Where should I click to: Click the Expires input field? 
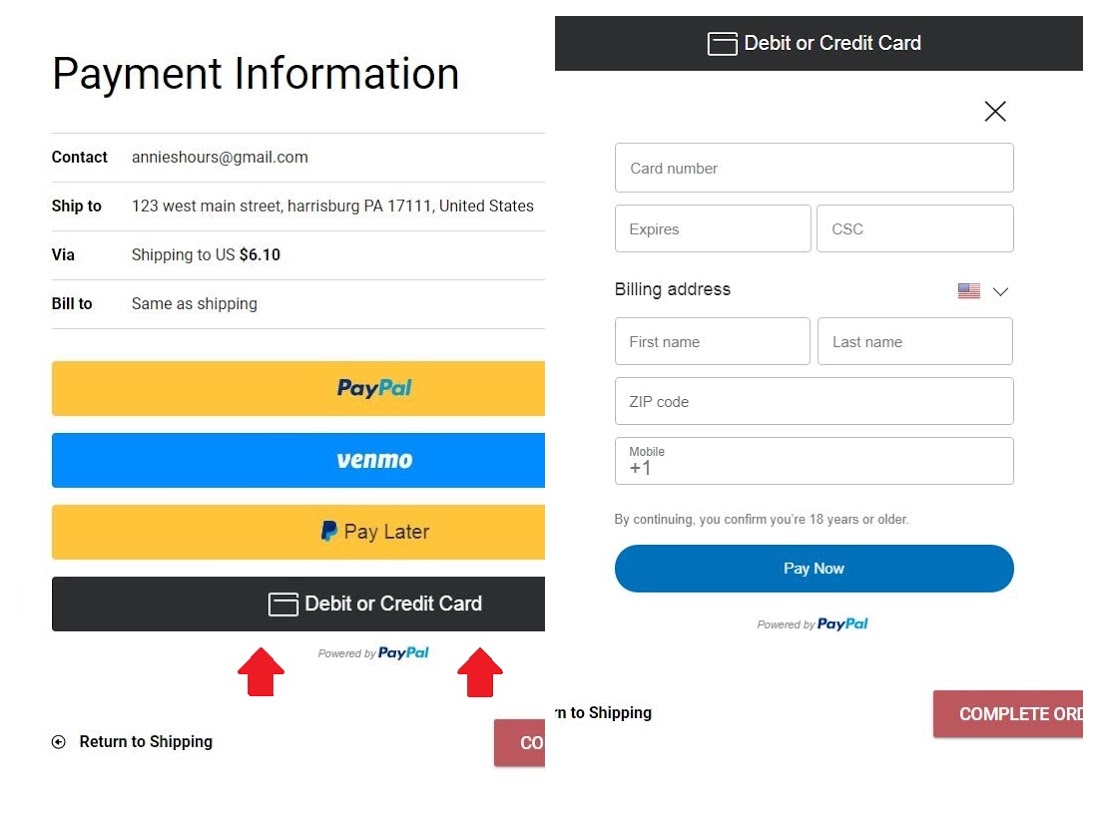[713, 229]
